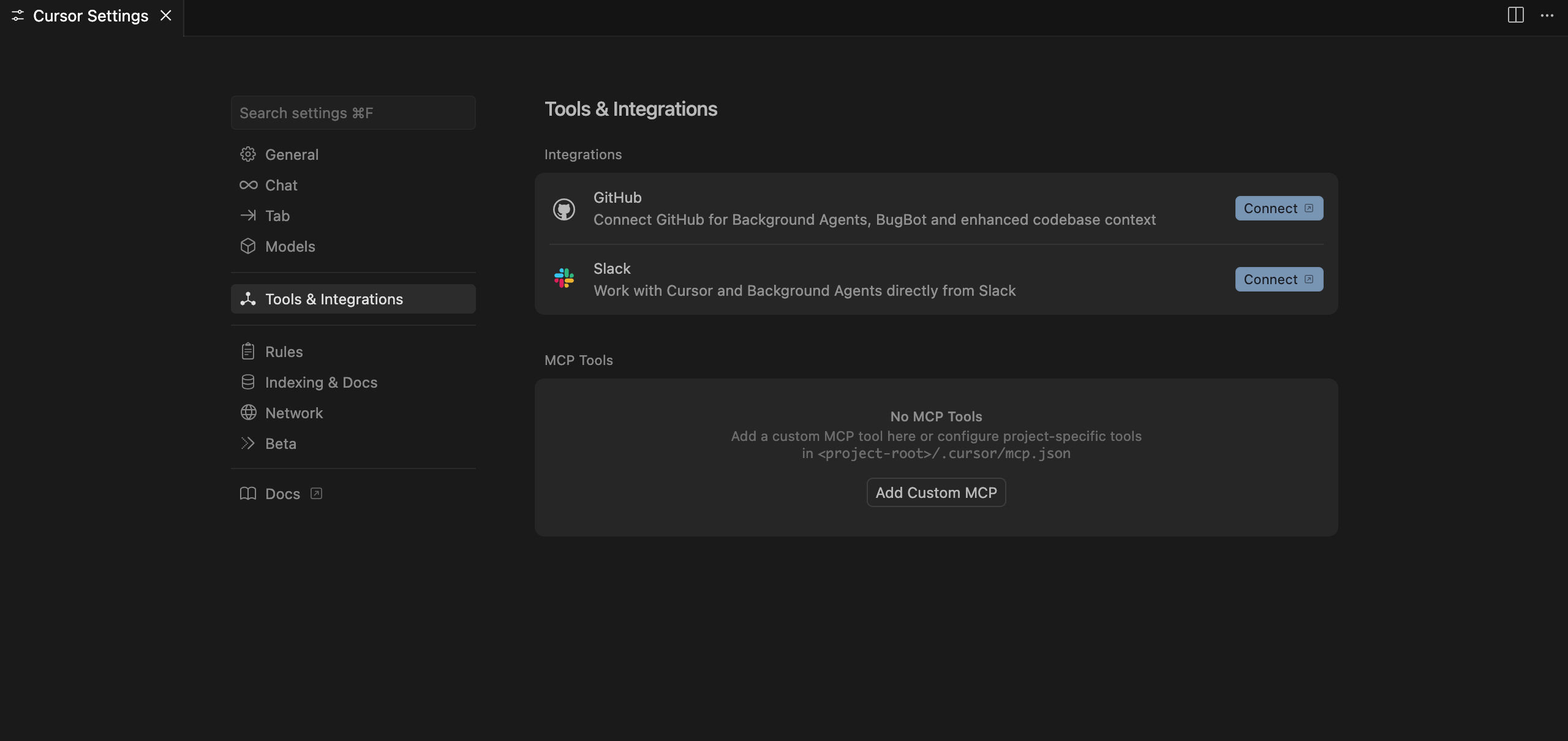Open the Models settings section
This screenshot has height=741, width=1568.
pyautogui.click(x=353, y=246)
